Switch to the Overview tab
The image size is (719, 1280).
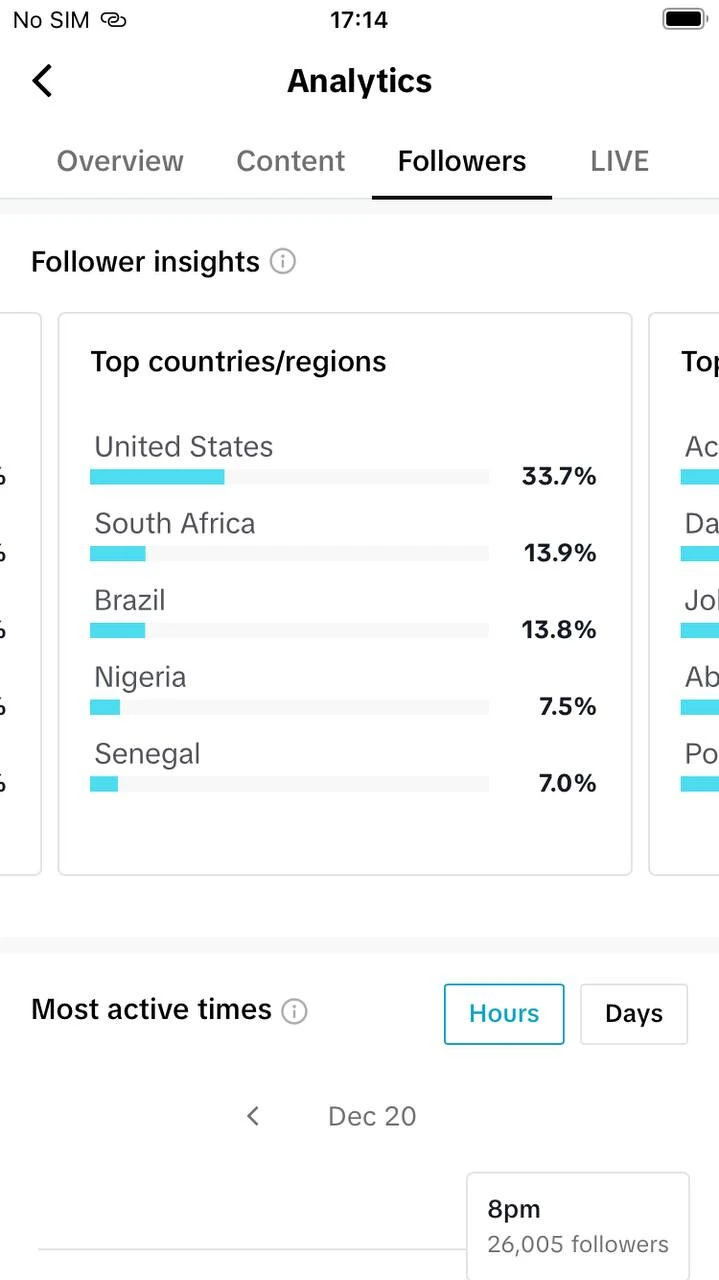120,161
